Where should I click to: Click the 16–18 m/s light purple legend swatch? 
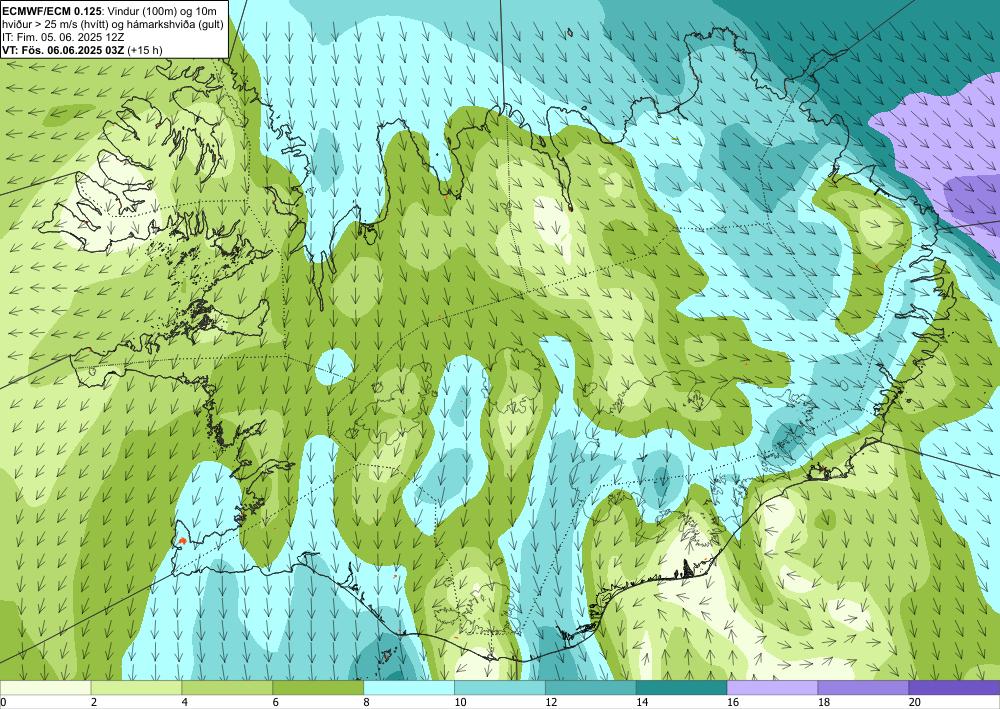pos(772,688)
